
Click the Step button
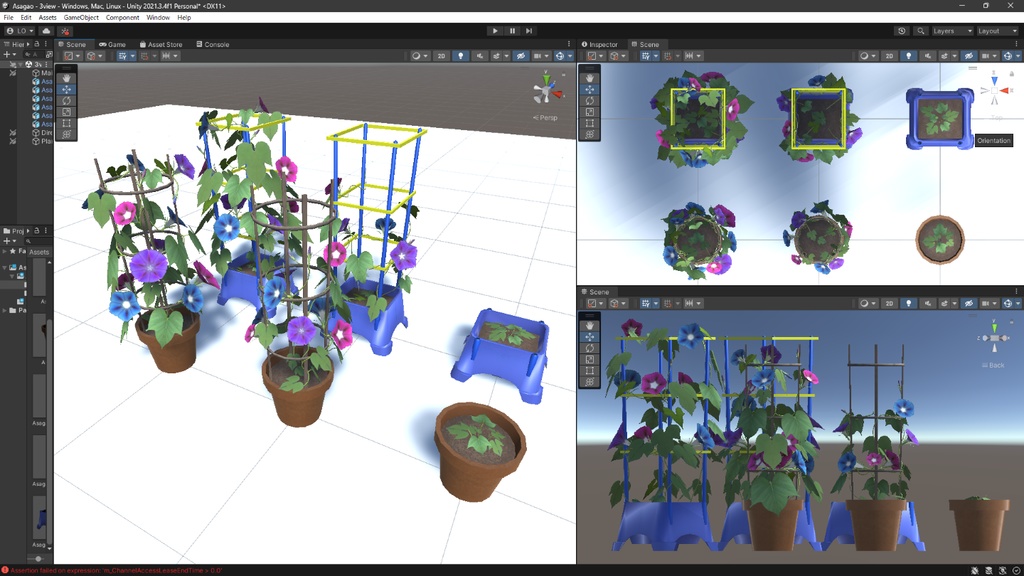click(529, 31)
